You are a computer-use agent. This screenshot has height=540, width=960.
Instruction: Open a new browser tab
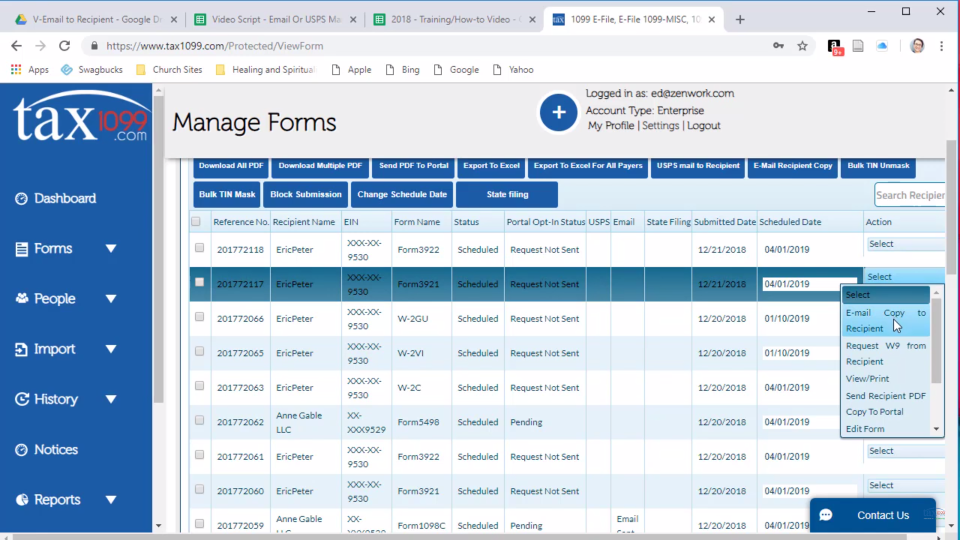(740, 20)
